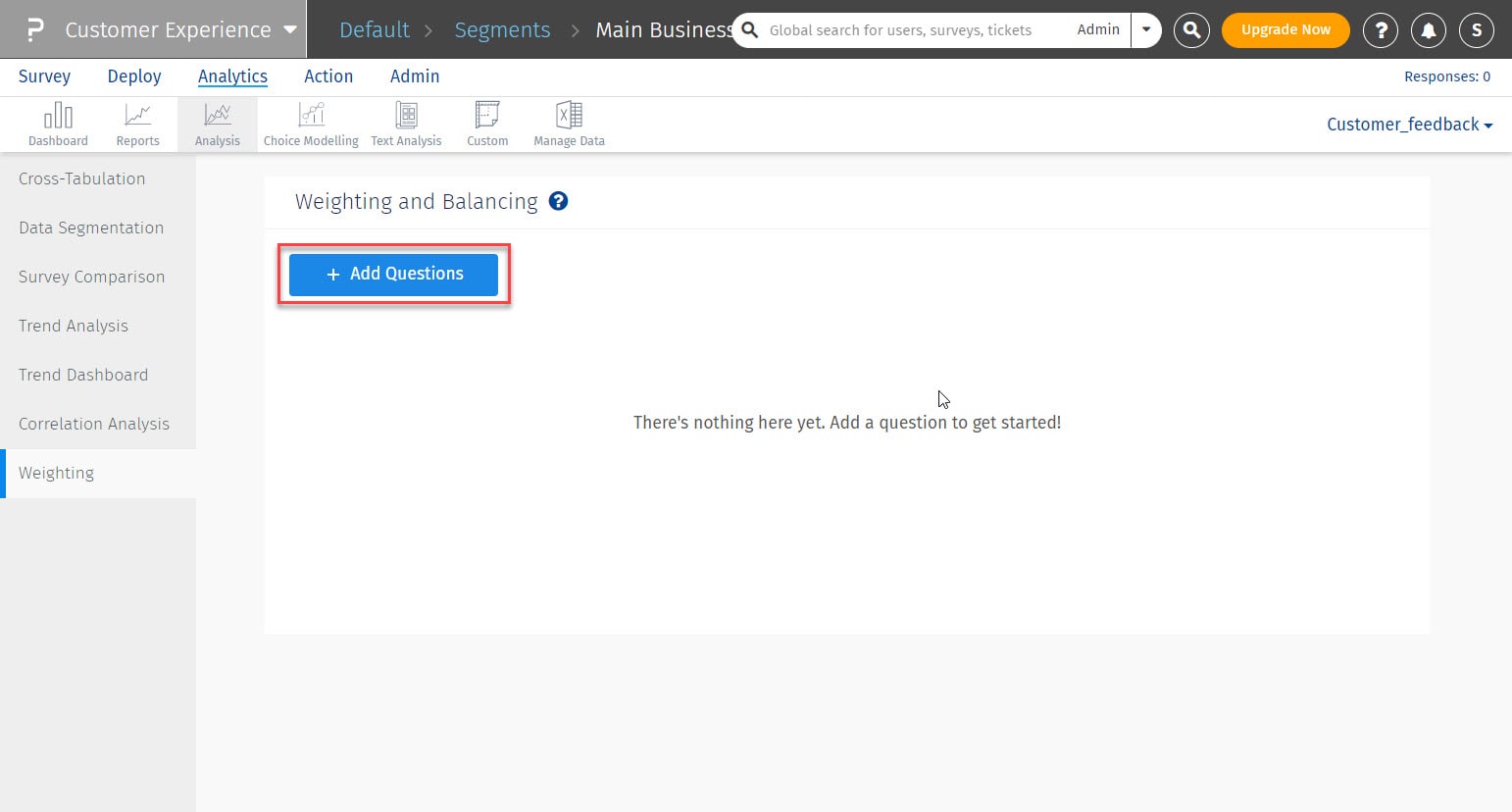
Task: Open the Dashboard analytics view
Action: click(58, 125)
